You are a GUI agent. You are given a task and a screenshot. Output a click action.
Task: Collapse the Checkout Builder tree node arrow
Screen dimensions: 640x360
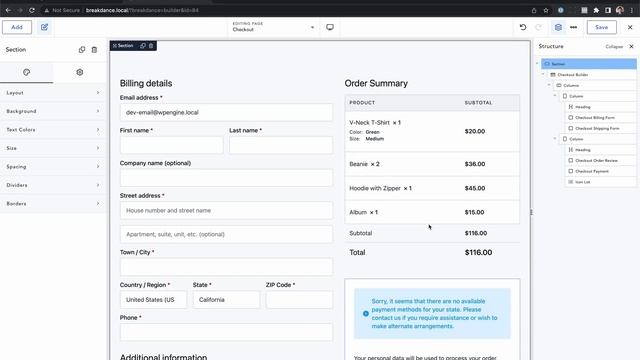click(x=543, y=74)
